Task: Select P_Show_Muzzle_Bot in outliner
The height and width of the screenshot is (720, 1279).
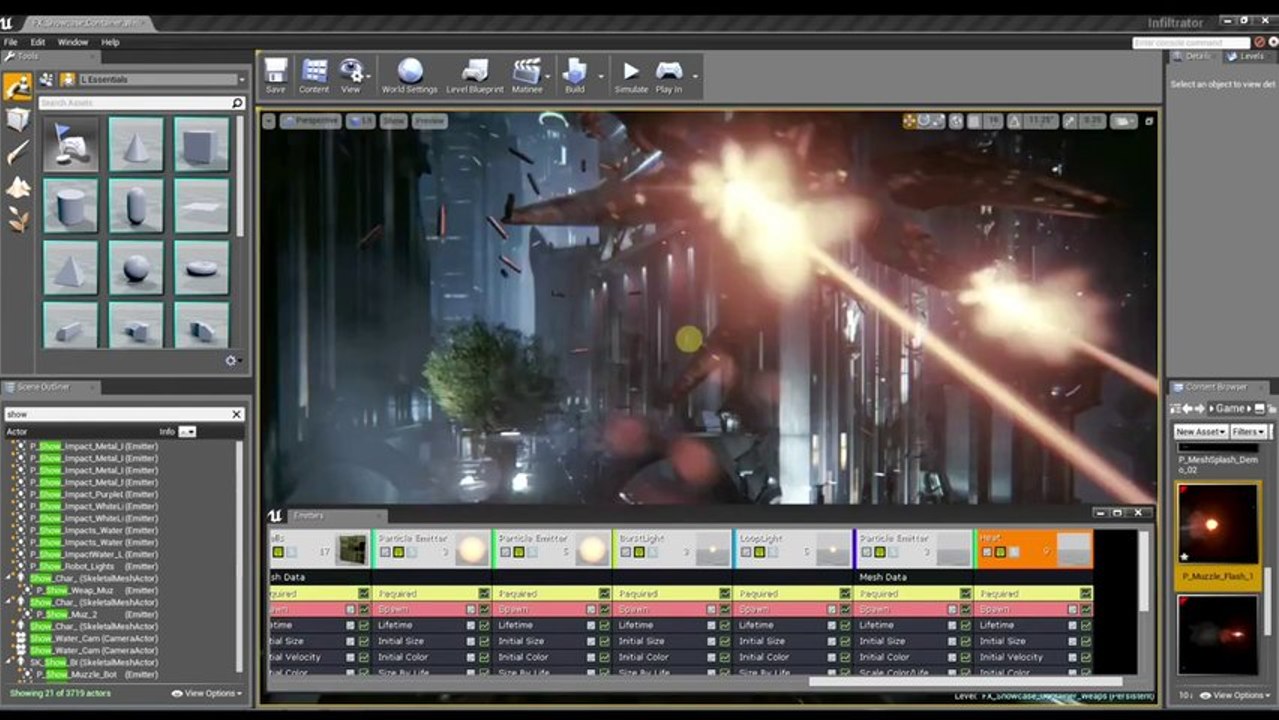Action: click(x=97, y=675)
